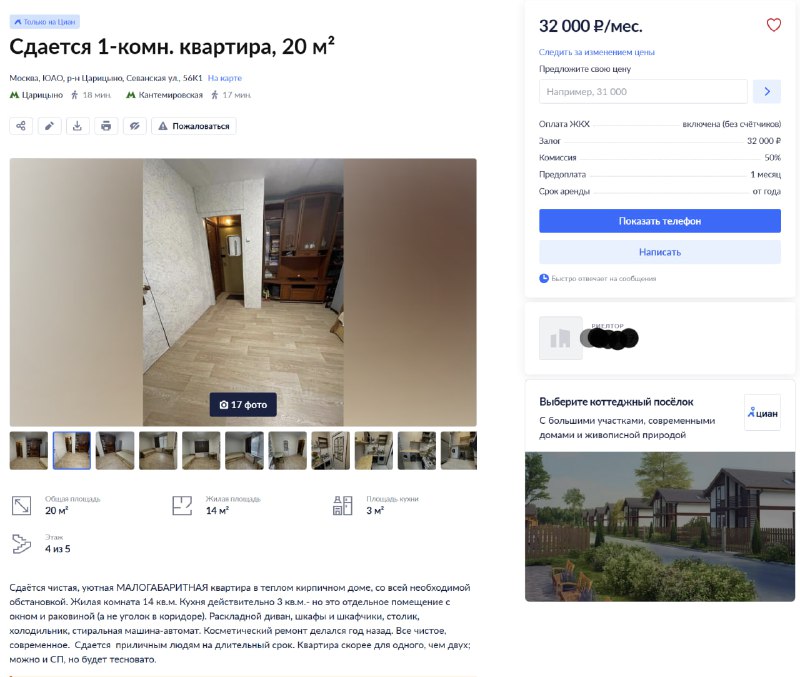Print the listing using the printer icon
This screenshot has width=800, height=677.
(106, 126)
